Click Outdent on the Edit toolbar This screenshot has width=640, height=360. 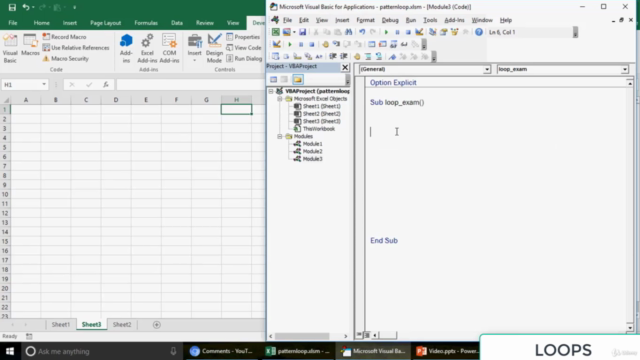tap(344, 56)
